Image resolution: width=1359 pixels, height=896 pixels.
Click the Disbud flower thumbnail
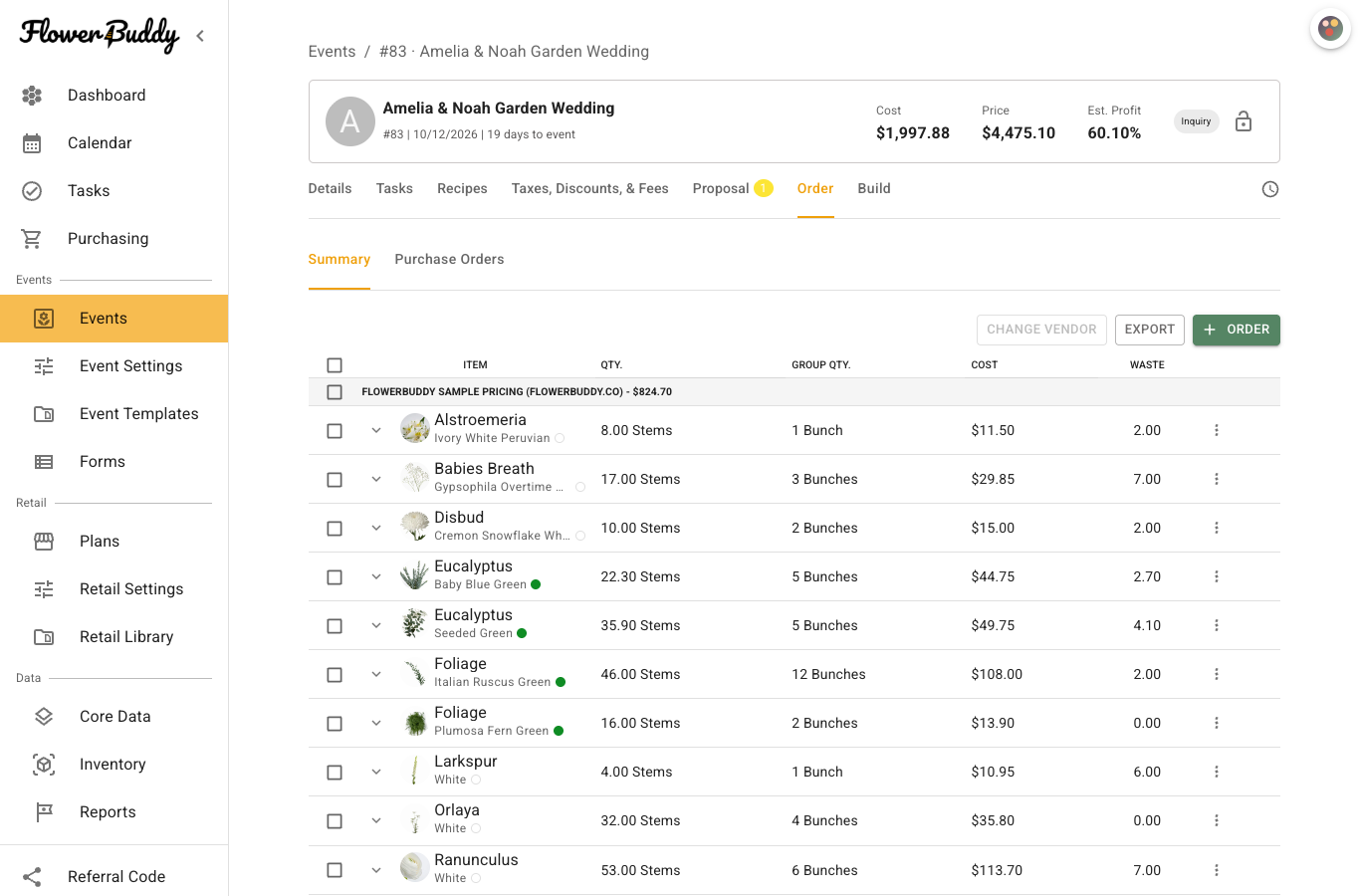[415, 527]
